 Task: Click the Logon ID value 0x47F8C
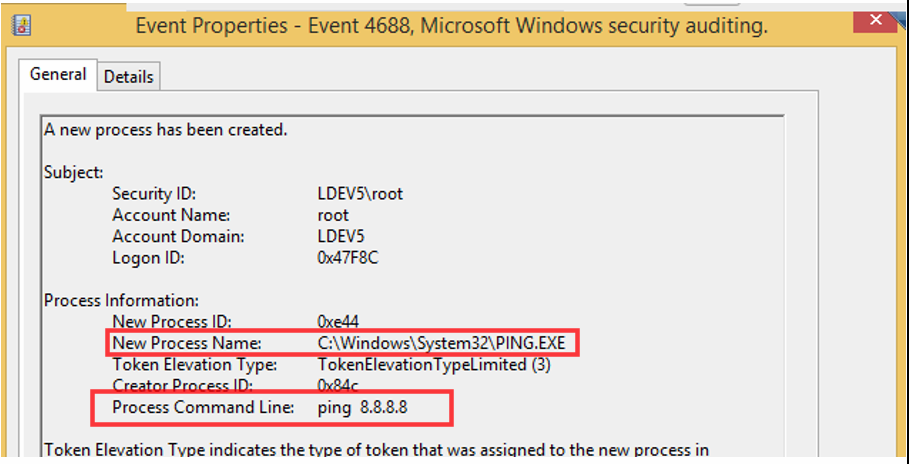click(x=349, y=258)
